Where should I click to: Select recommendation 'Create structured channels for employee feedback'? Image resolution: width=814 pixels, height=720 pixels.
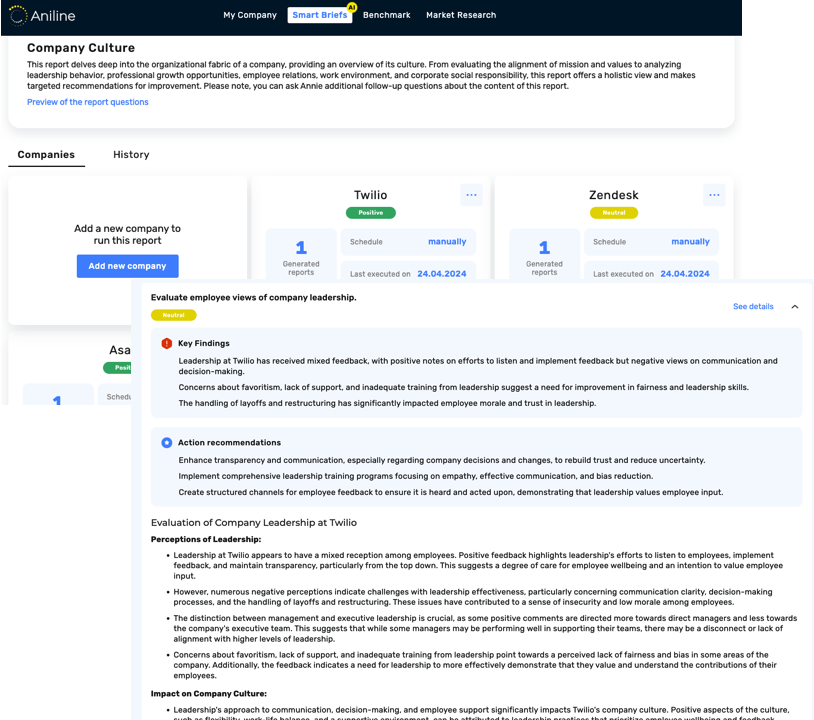coord(451,492)
